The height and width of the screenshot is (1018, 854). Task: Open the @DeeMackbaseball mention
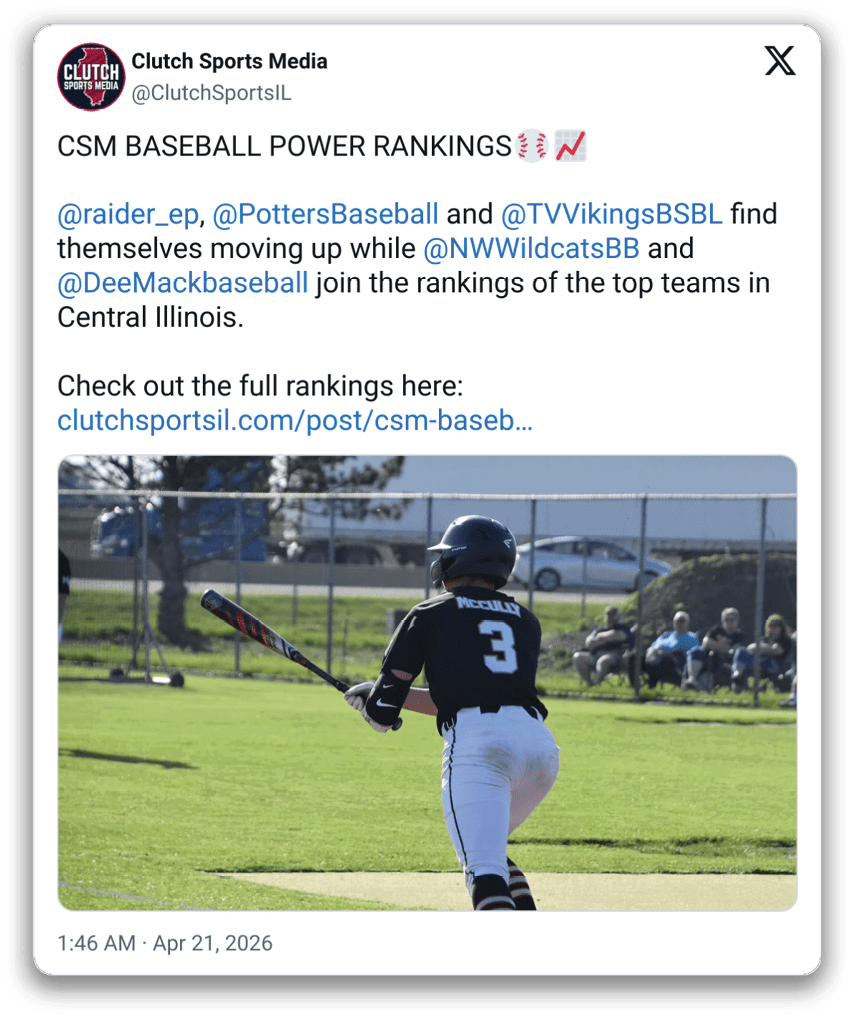182,283
